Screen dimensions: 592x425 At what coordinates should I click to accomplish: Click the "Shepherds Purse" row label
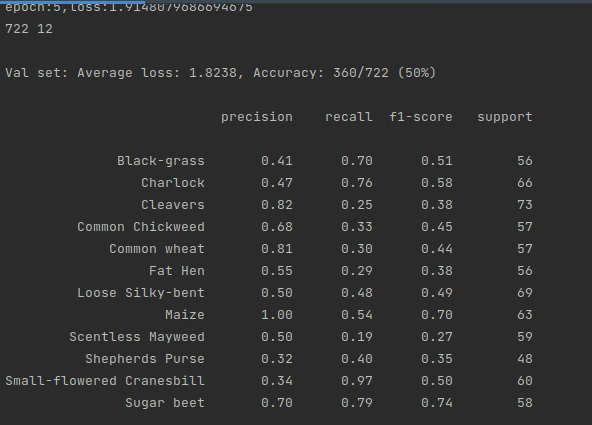(x=145, y=359)
